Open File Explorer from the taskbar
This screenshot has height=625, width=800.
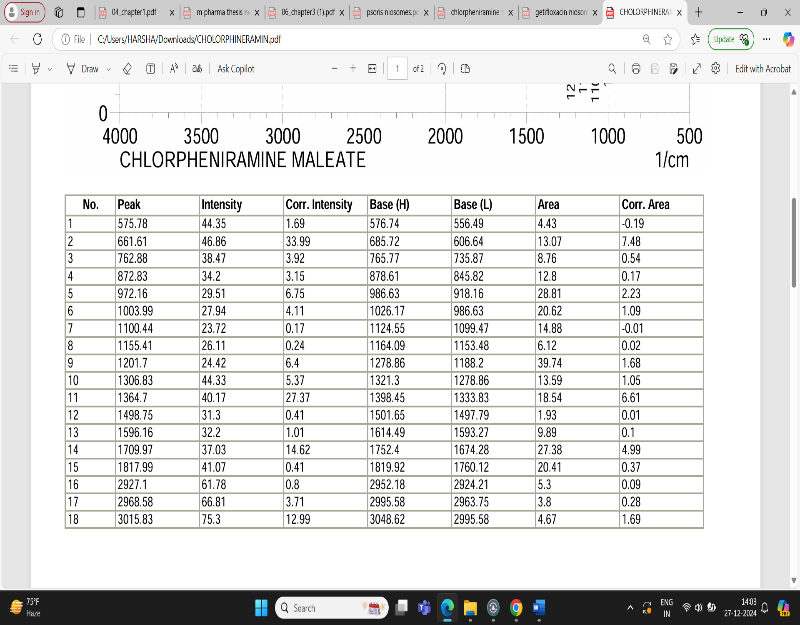[x=470, y=608]
